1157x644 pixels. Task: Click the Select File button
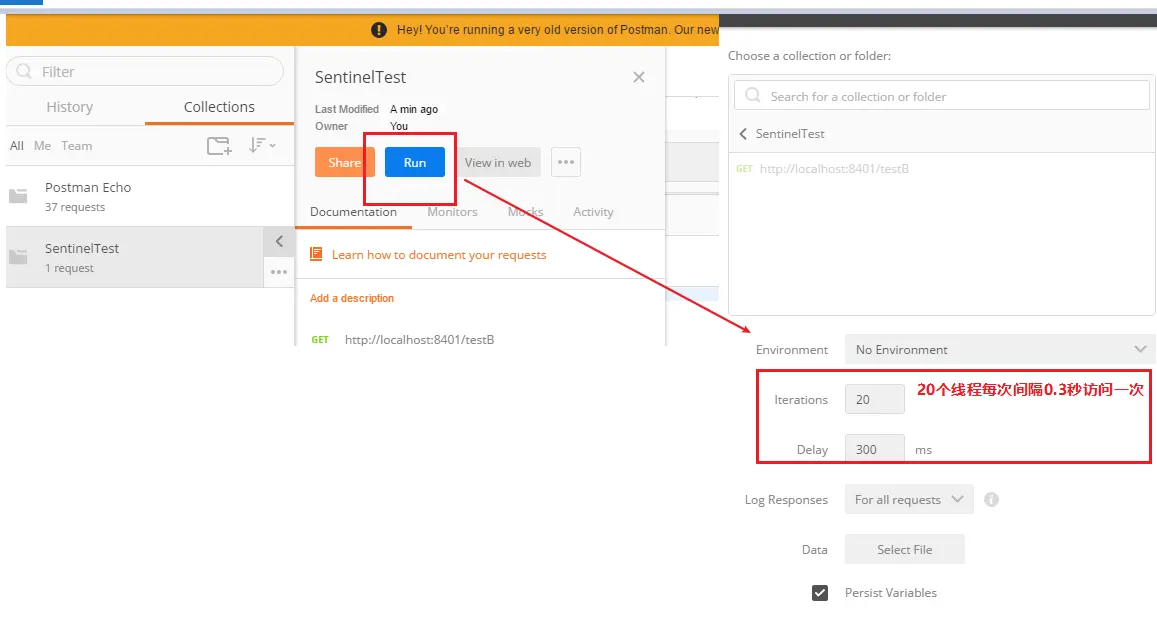[x=905, y=550]
